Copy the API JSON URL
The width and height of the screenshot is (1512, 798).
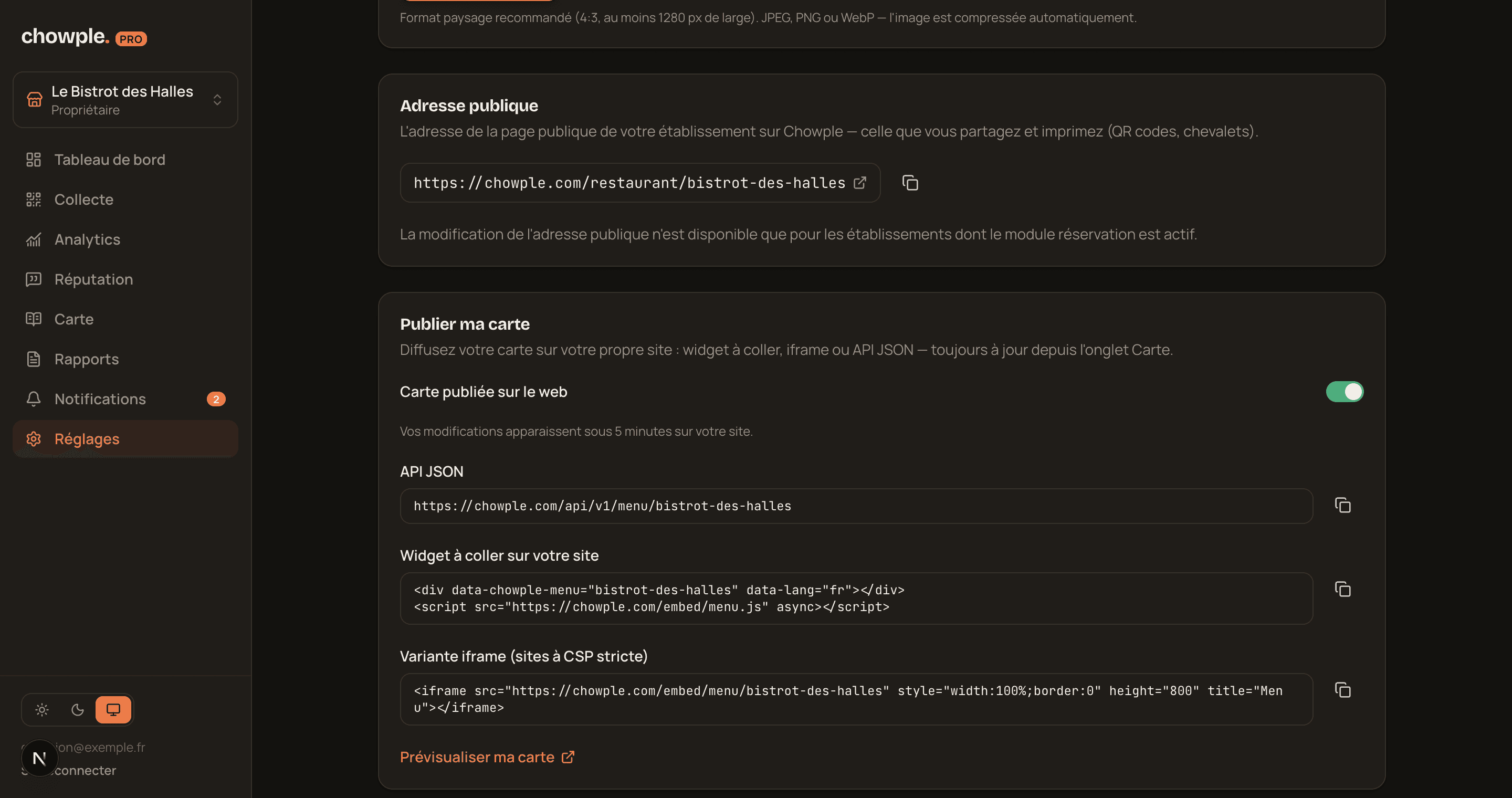pos(1342,505)
